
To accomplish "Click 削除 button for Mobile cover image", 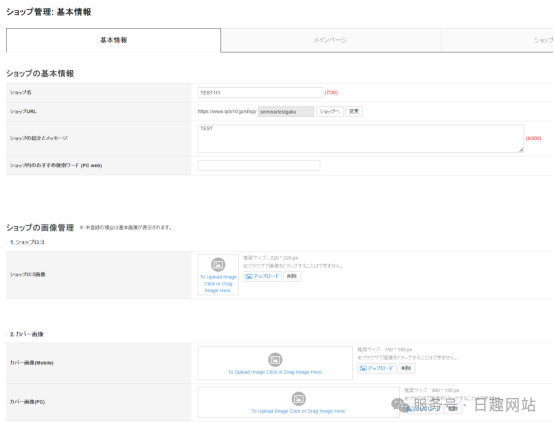I will pos(406,368).
